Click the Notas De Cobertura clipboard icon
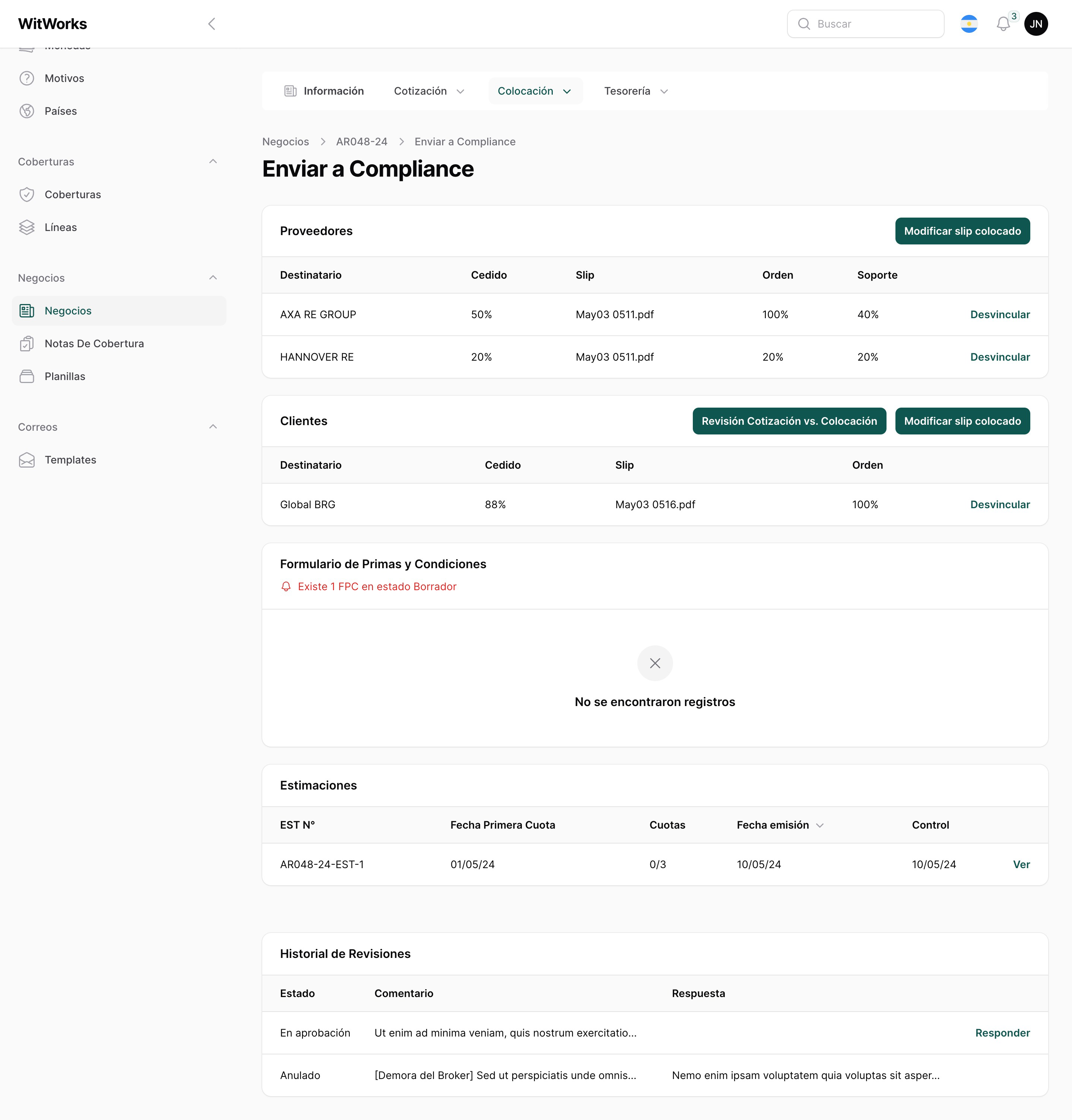Screen dimensions: 1072x1120 click(27, 344)
